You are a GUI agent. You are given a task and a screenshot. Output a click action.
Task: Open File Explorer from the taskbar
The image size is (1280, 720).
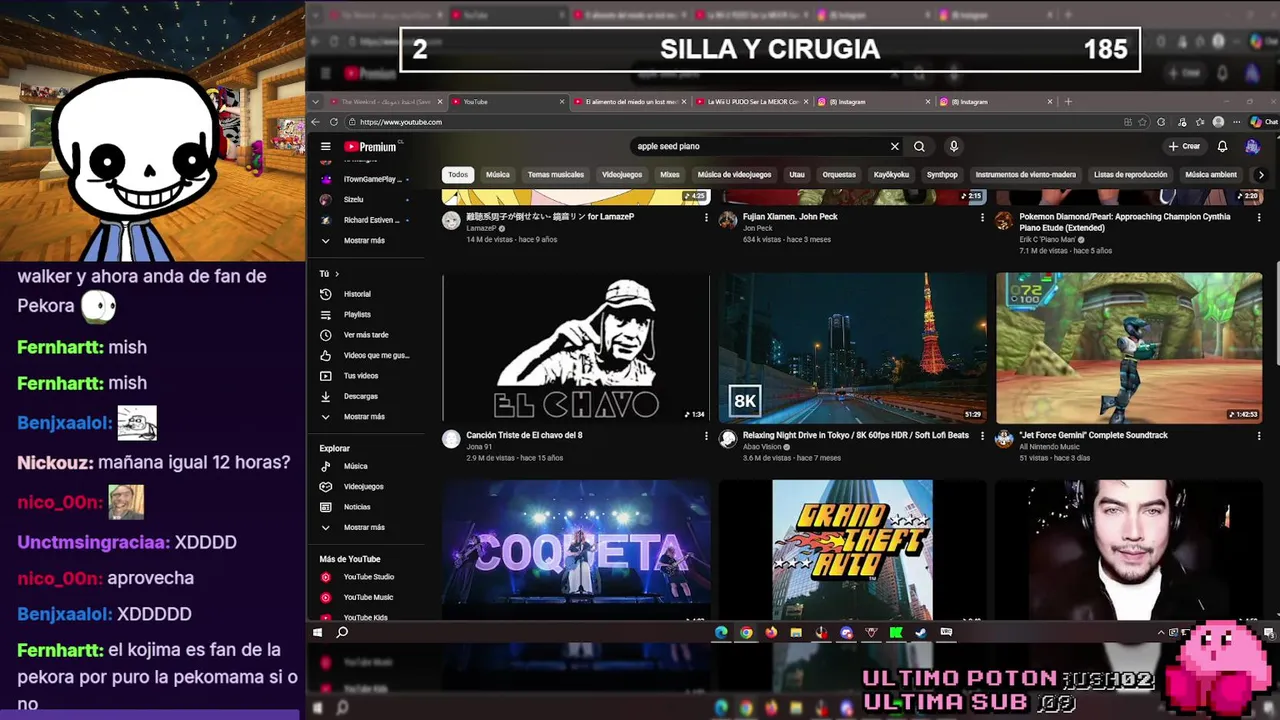tap(796, 632)
